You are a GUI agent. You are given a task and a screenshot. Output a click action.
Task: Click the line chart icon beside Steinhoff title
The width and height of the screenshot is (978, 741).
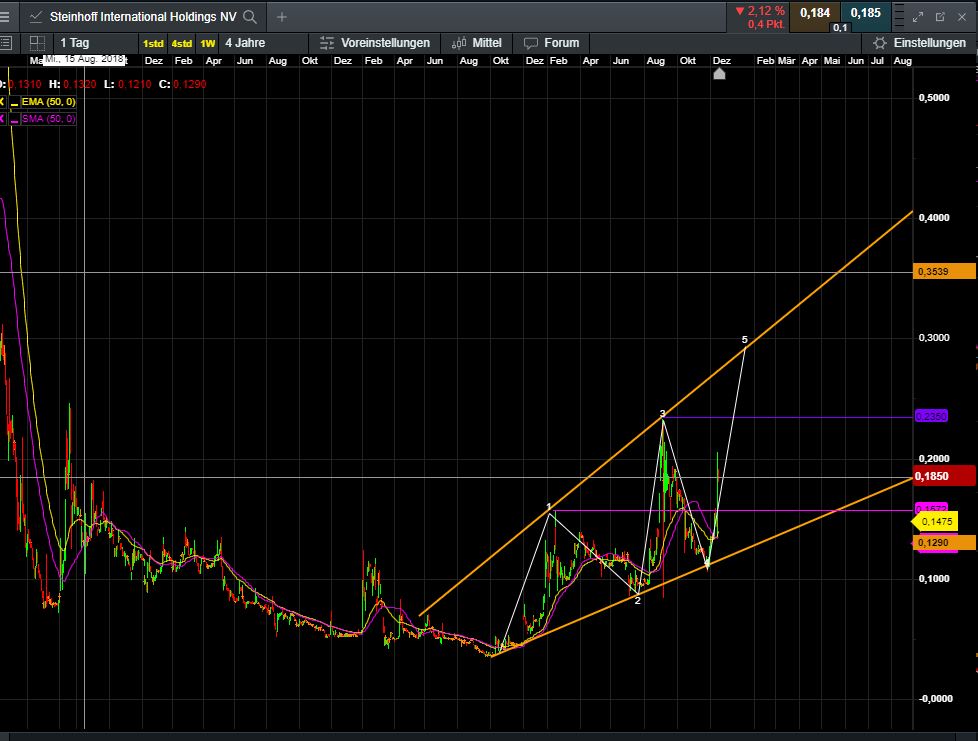pos(36,17)
